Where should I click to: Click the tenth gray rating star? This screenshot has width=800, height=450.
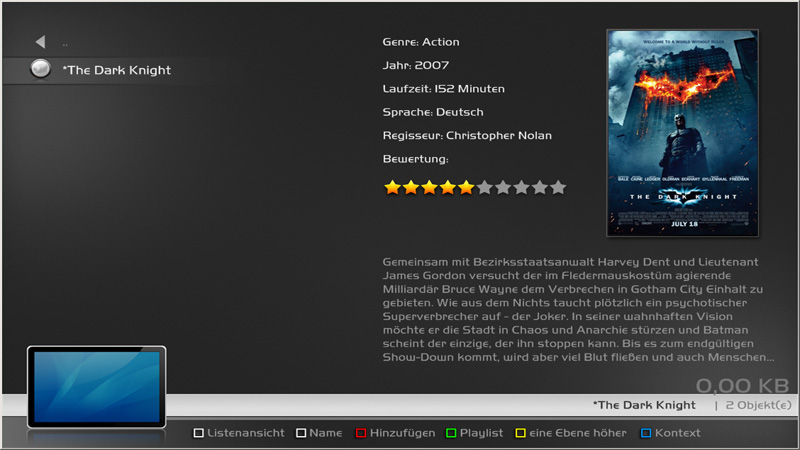pos(558,187)
